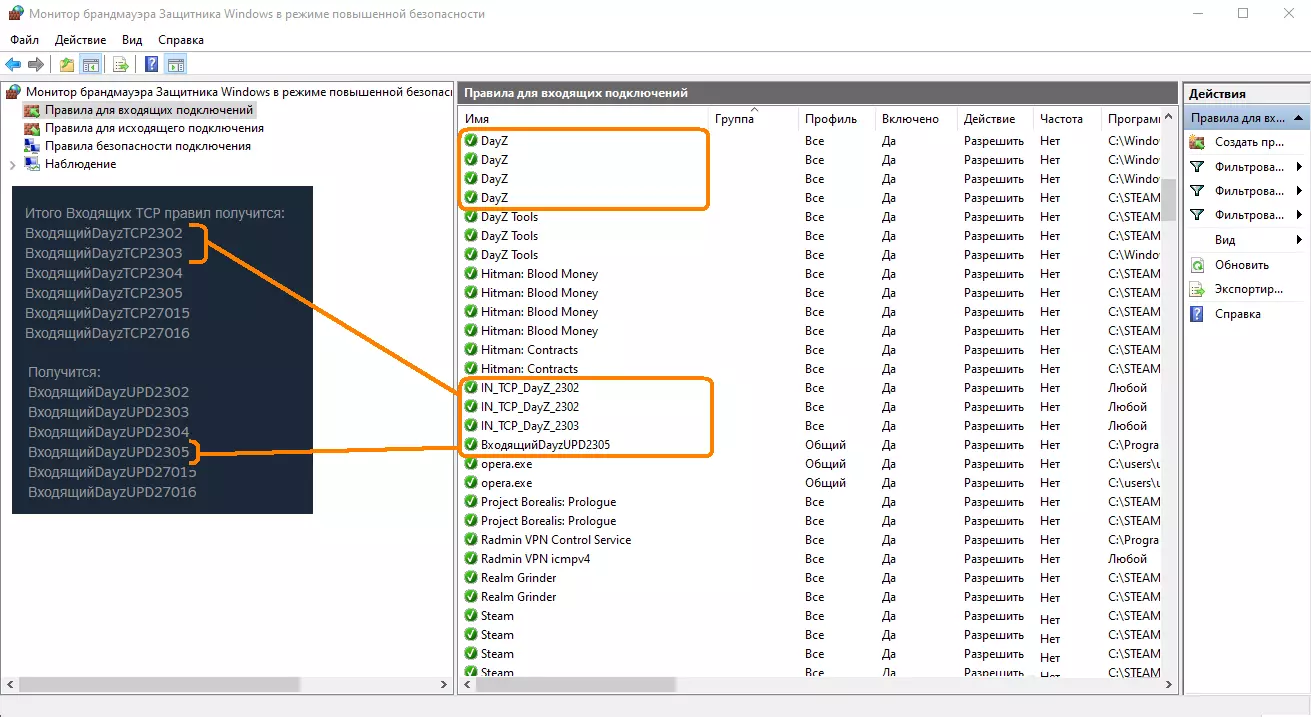
Task: Select Правила для входящих подключений in the tree
Action: 150,110
